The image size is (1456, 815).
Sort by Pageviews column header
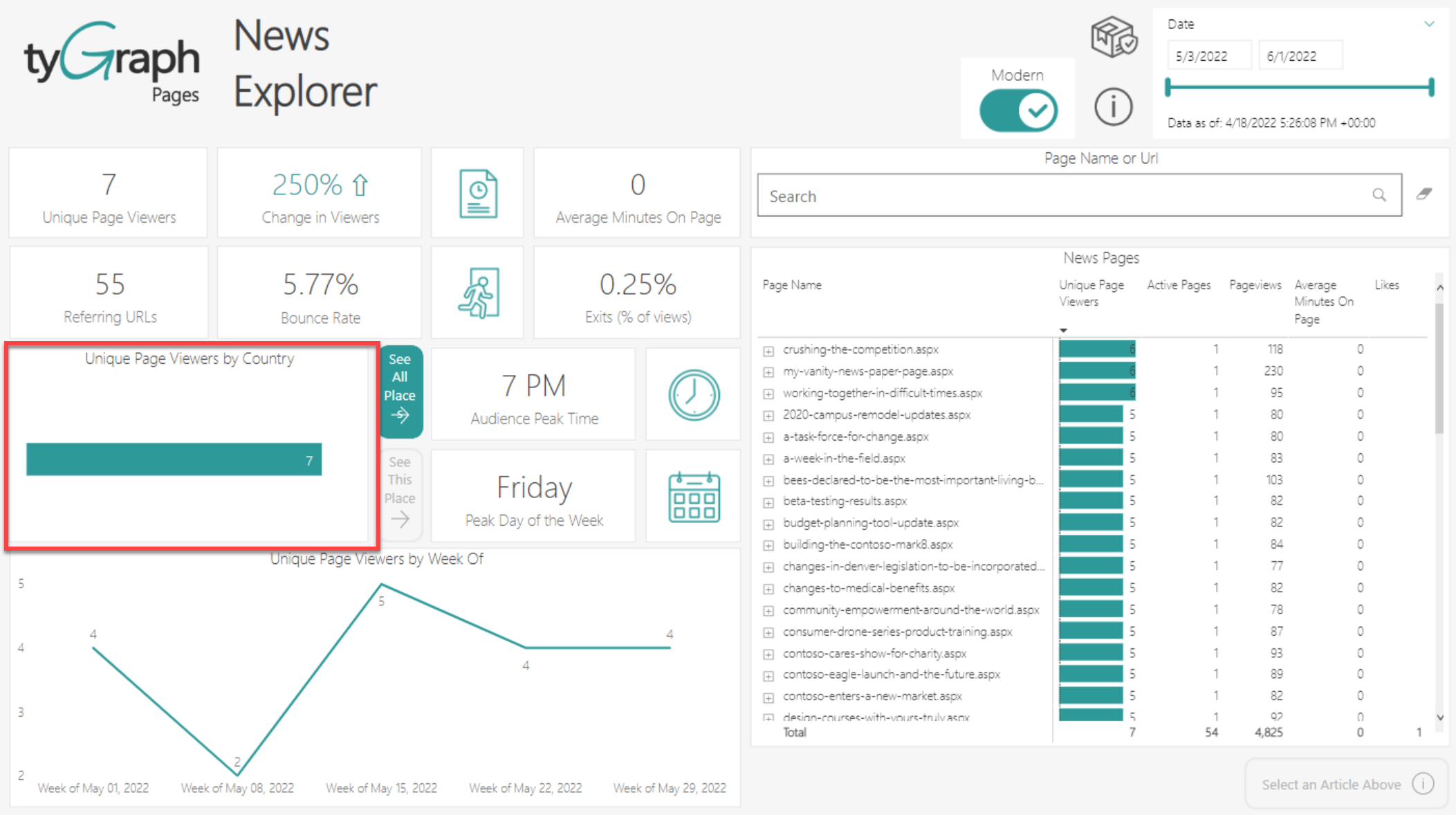coord(1255,285)
